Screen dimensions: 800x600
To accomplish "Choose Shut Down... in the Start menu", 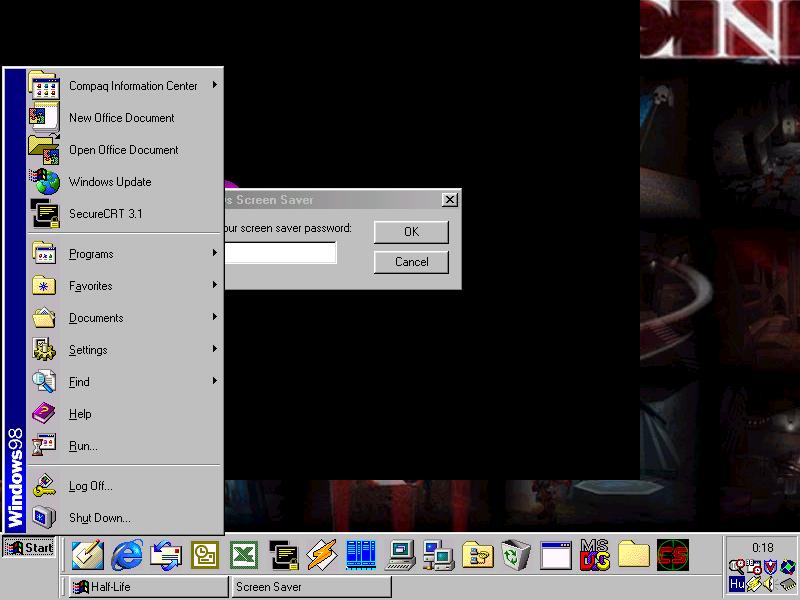I will [124, 518].
